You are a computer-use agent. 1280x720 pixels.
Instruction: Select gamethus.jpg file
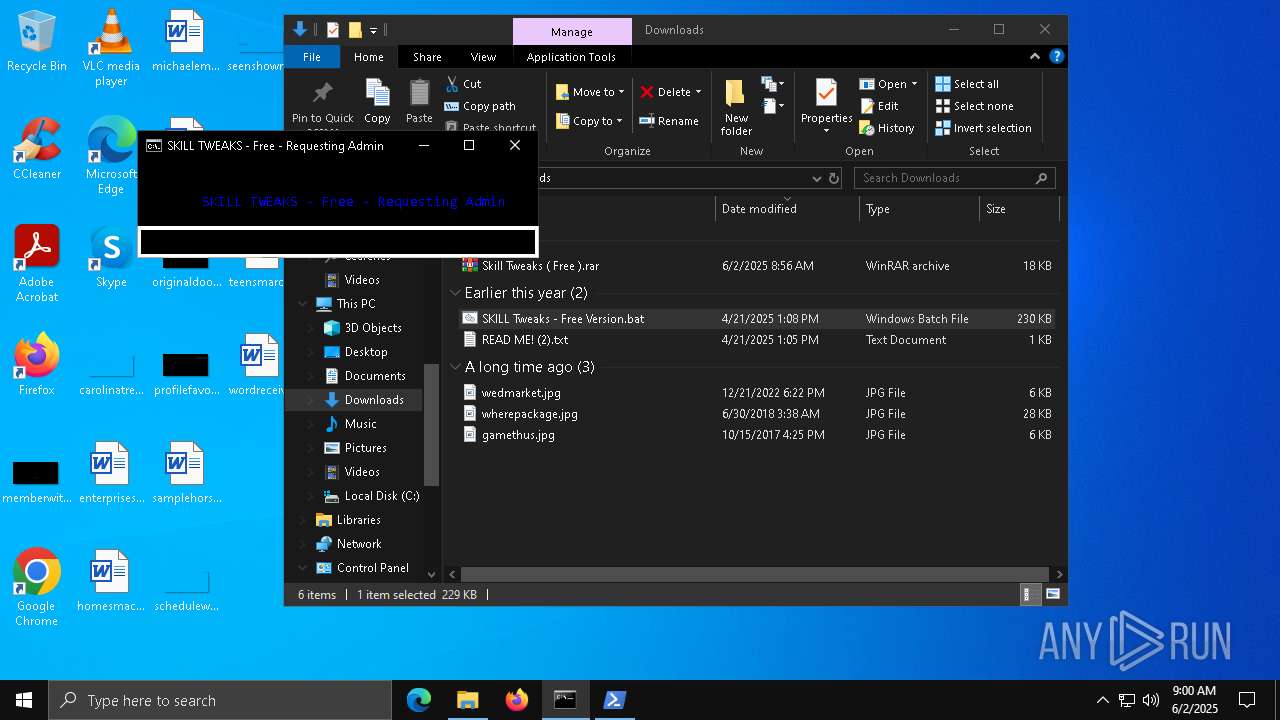(757, 435)
